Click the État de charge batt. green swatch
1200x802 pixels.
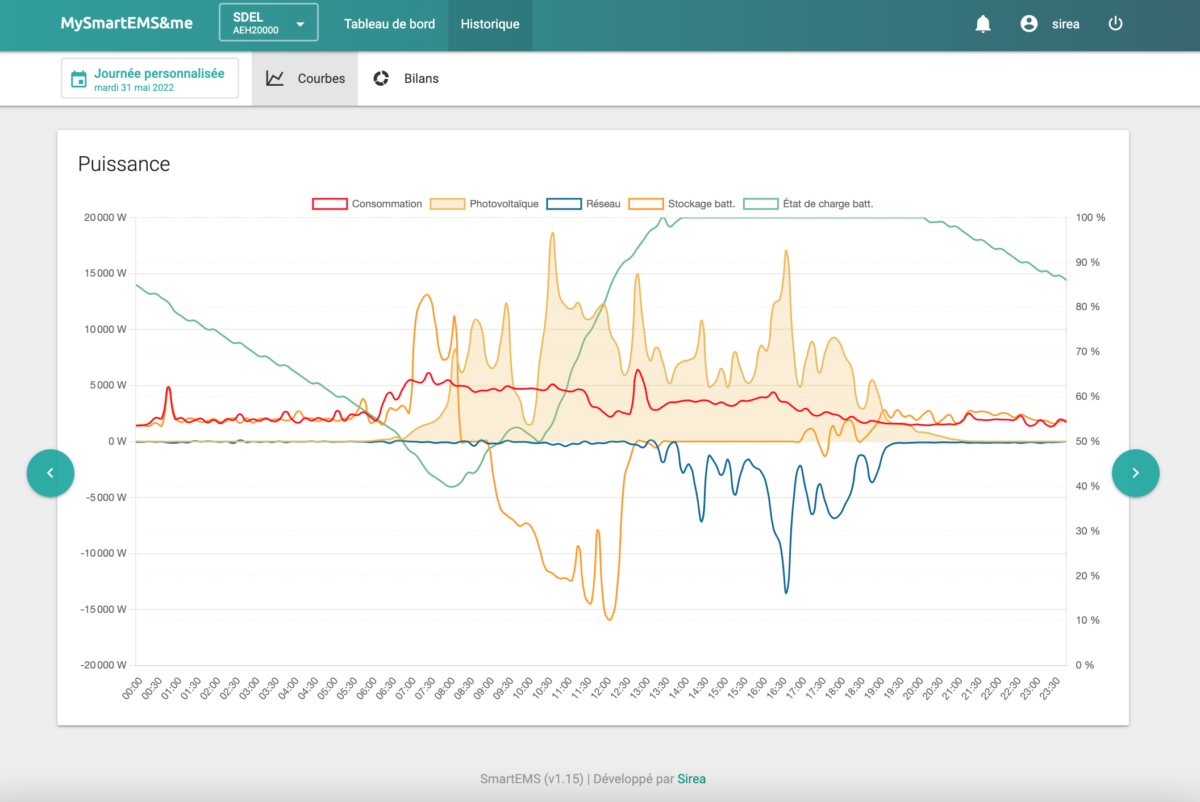(x=760, y=204)
